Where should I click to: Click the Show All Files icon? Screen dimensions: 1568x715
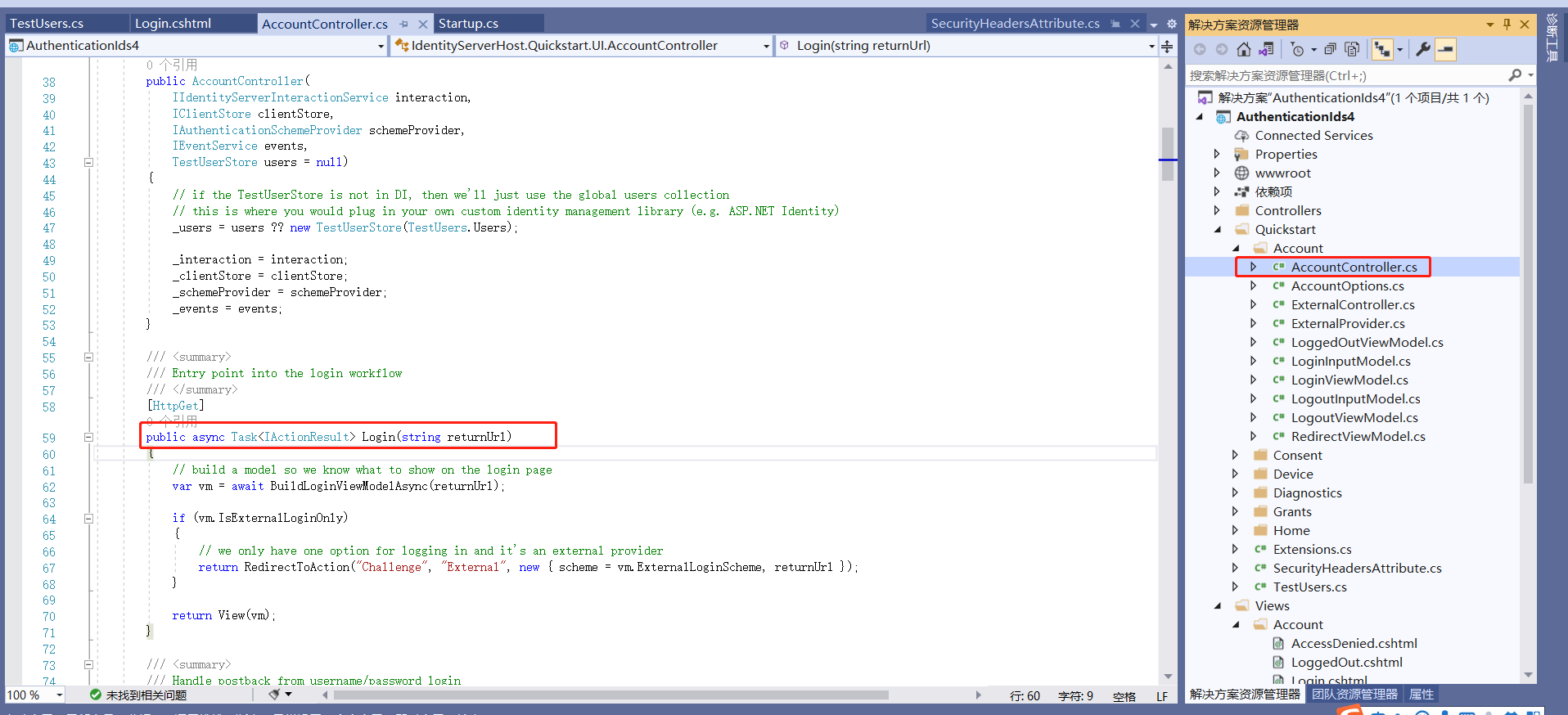[x=1352, y=50]
